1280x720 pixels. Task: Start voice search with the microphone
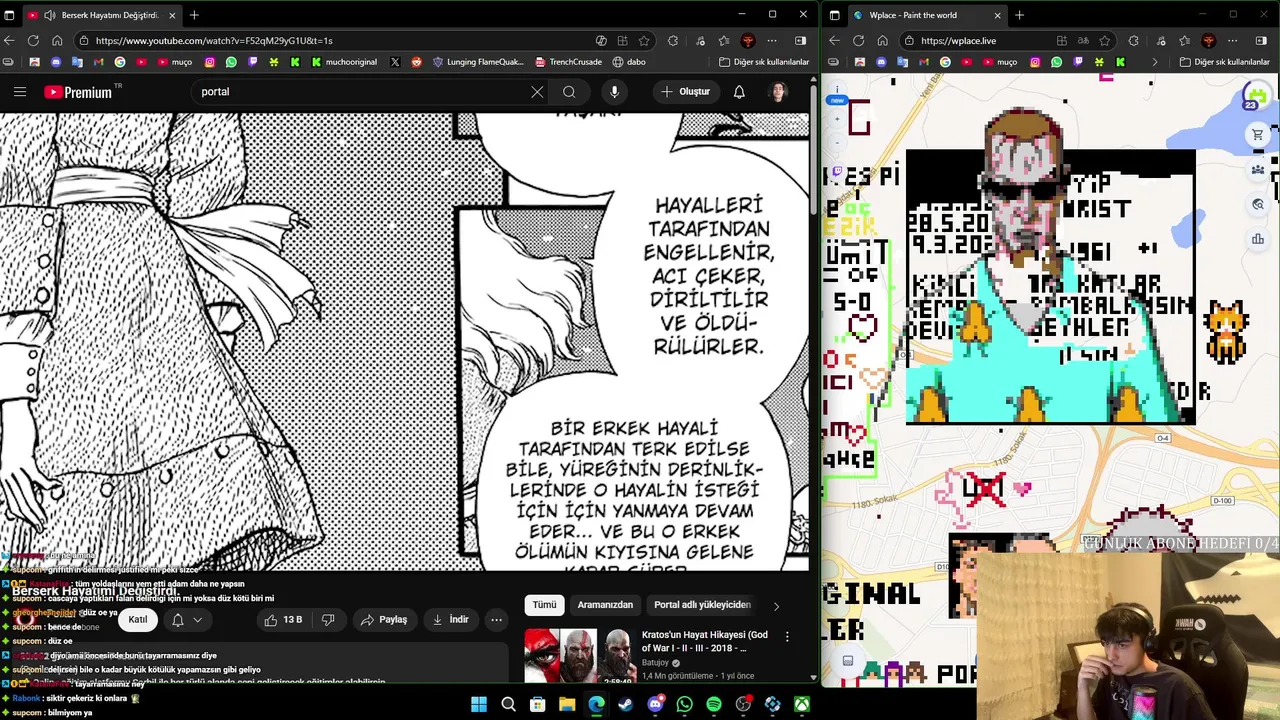coord(614,92)
